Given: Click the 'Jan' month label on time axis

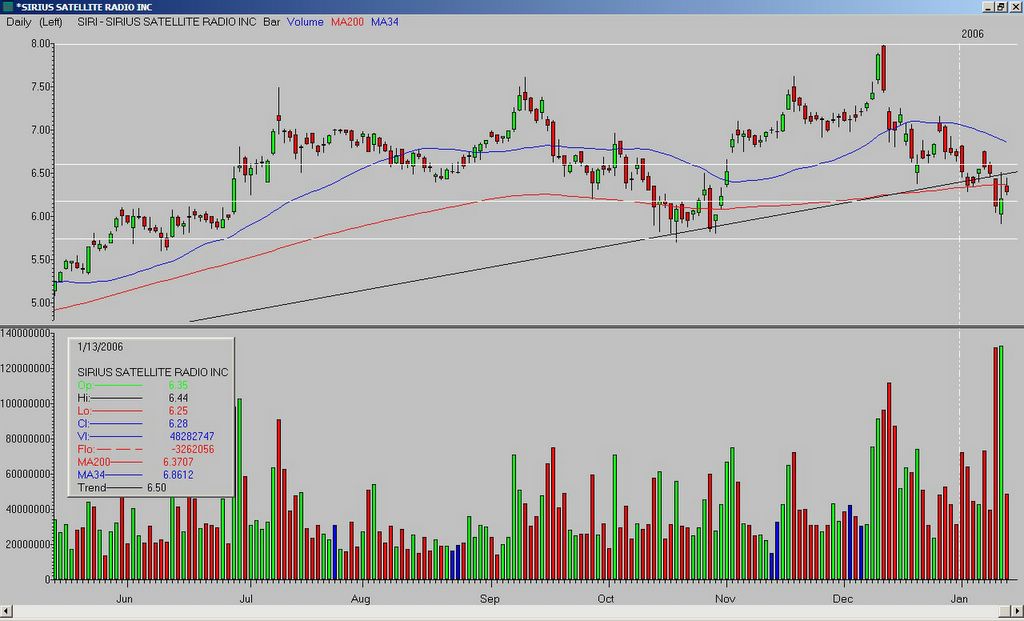Looking at the screenshot, I should 959,599.
